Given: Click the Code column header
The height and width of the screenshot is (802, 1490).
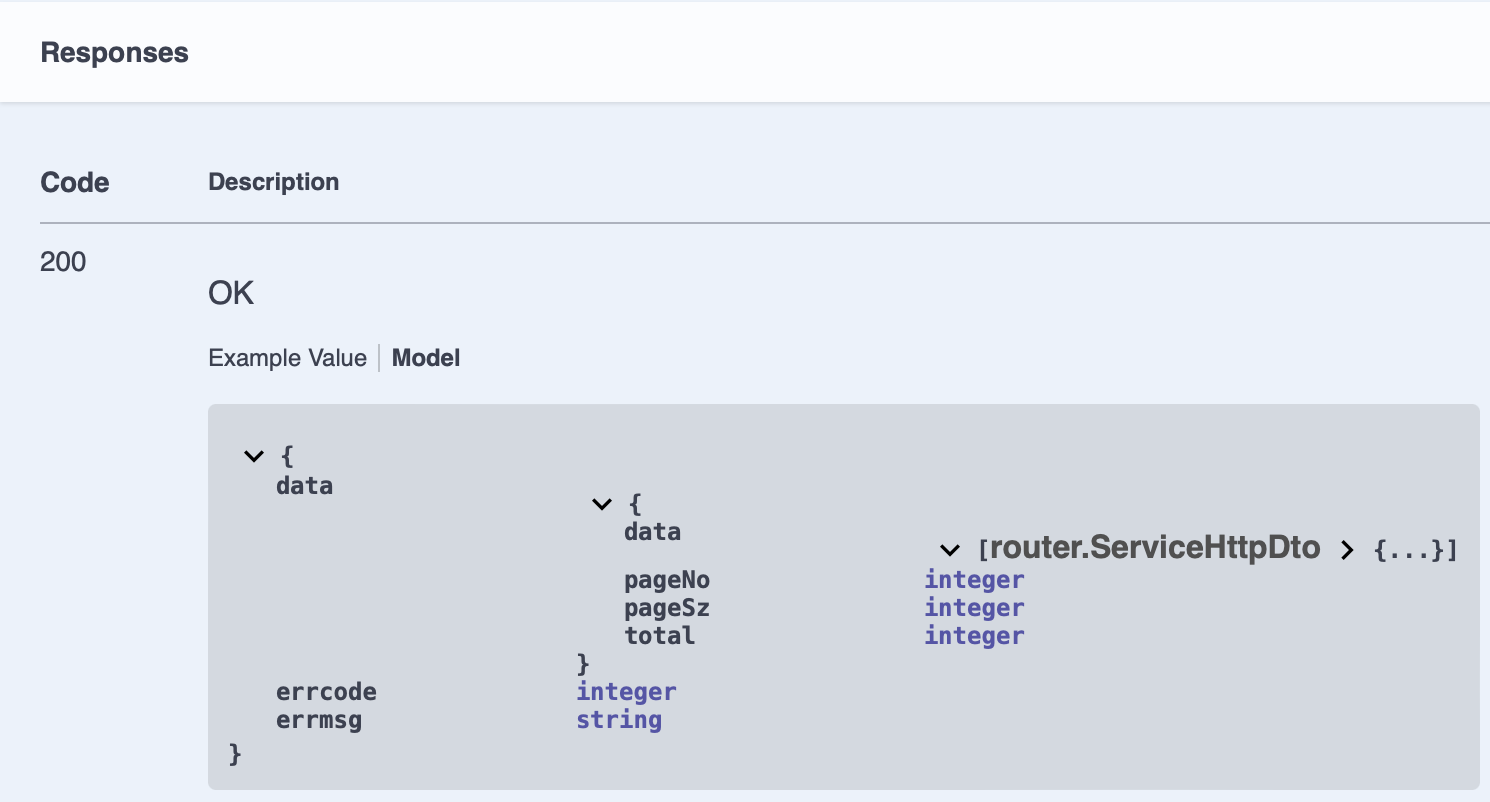Looking at the screenshot, I should tap(75, 183).
